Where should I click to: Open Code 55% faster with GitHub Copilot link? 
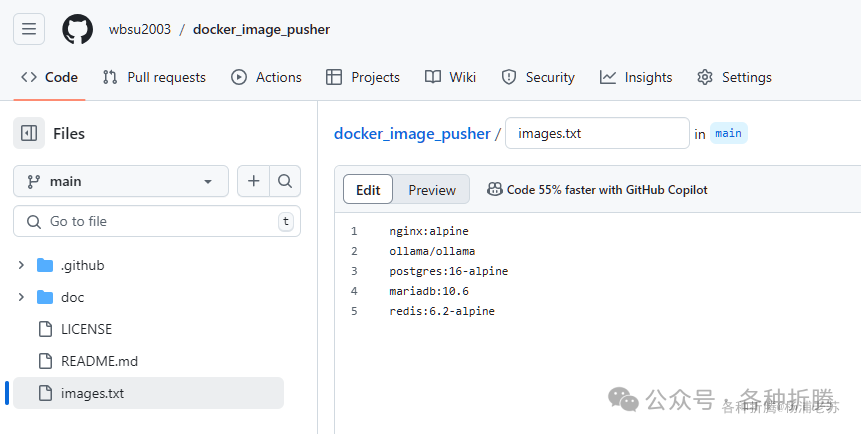[x=607, y=190]
